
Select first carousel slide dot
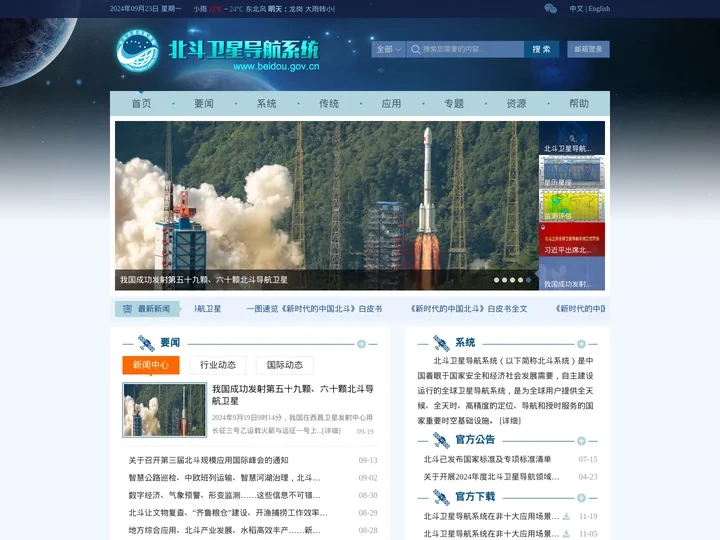[x=496, y=280]
